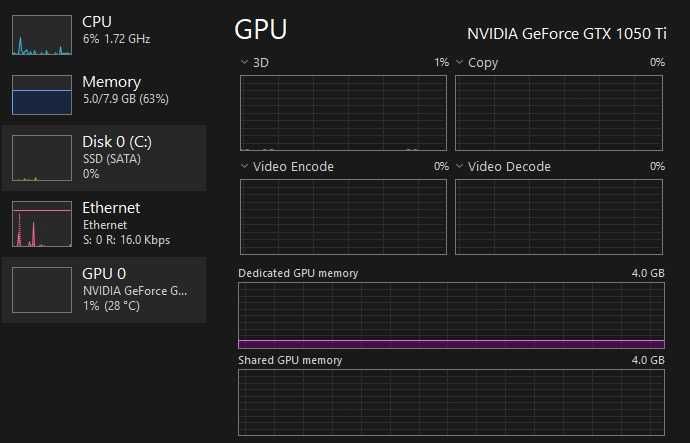The width and height of the screenshot is (690, 443).
Task: Click the CPU mini graph thumbnail
Action: 42,35
